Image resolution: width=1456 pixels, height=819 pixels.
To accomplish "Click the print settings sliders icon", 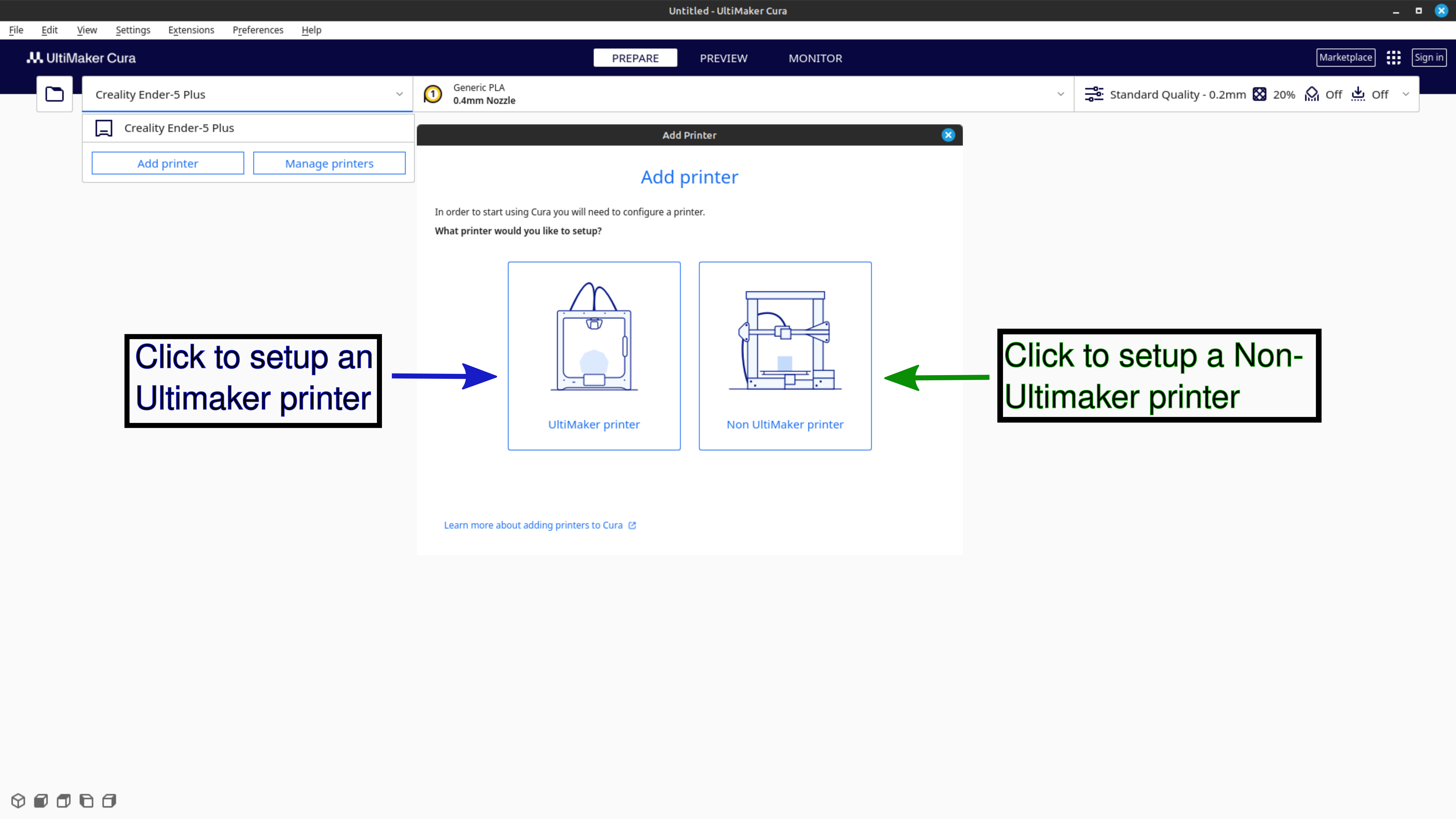I will (x=1094, y=94).
